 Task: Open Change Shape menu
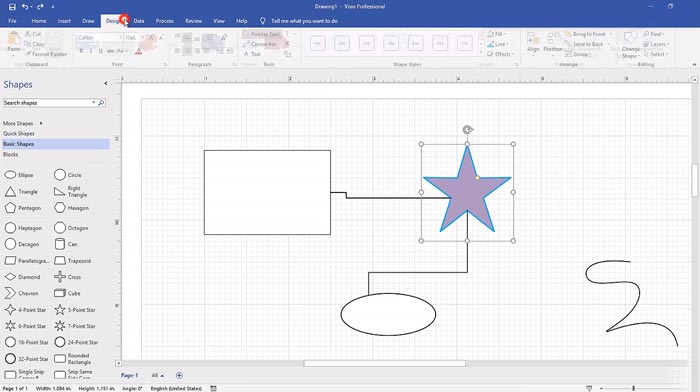[x=630, y=45]
